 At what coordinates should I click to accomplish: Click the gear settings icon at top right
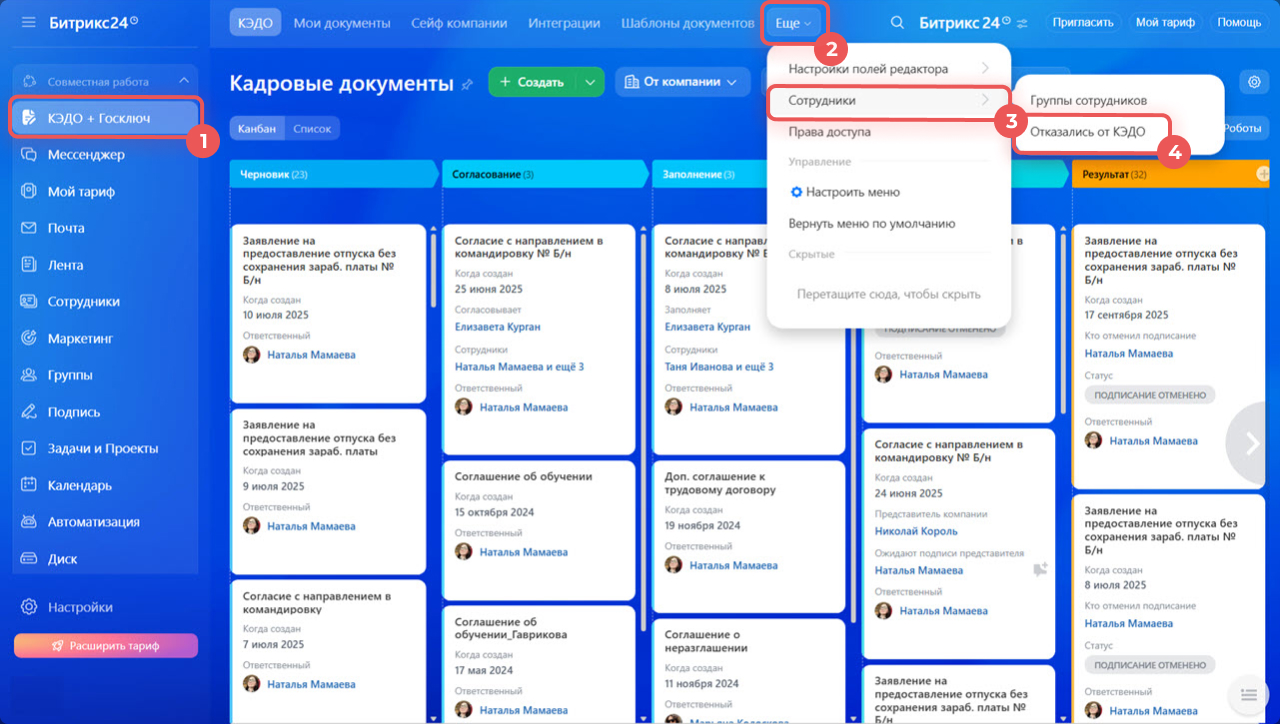click(1253, 82)
